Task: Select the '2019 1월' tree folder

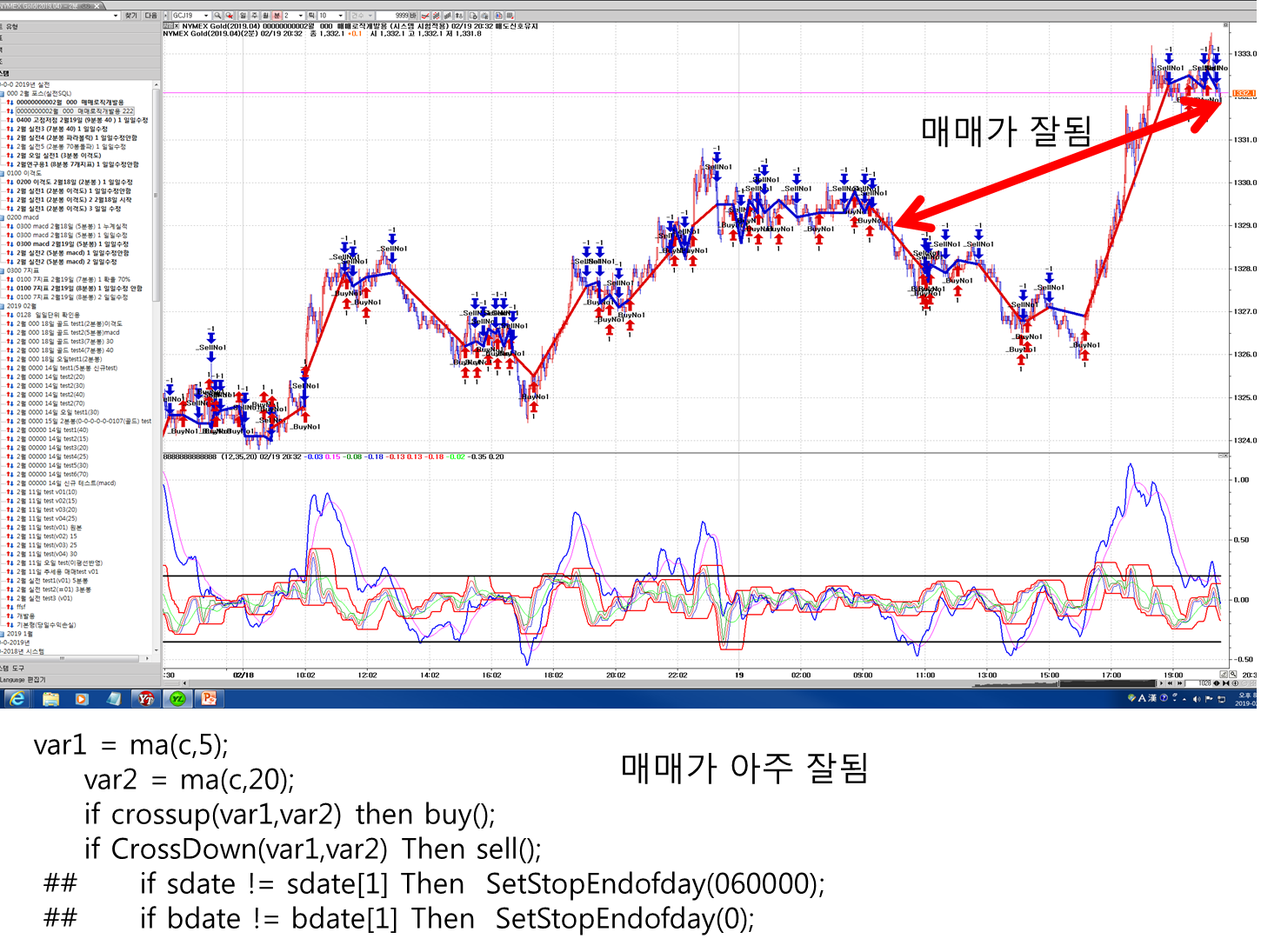Action: [18, 634]
